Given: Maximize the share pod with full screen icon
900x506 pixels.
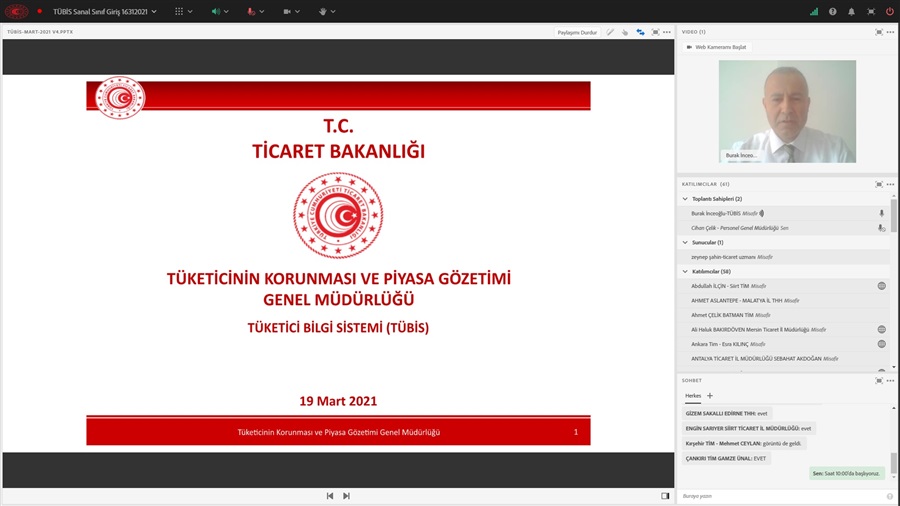Looking at the screenshot, I should 655,32.
